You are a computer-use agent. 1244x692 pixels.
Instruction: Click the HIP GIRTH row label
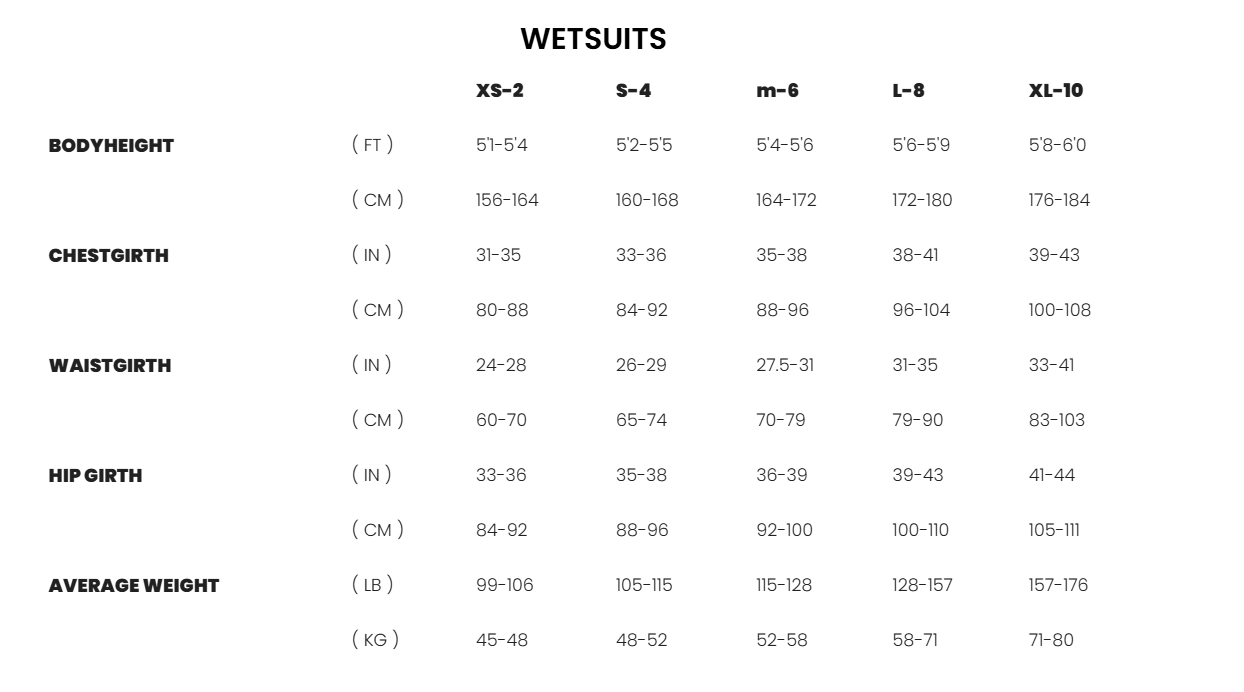tap(95, 475)
